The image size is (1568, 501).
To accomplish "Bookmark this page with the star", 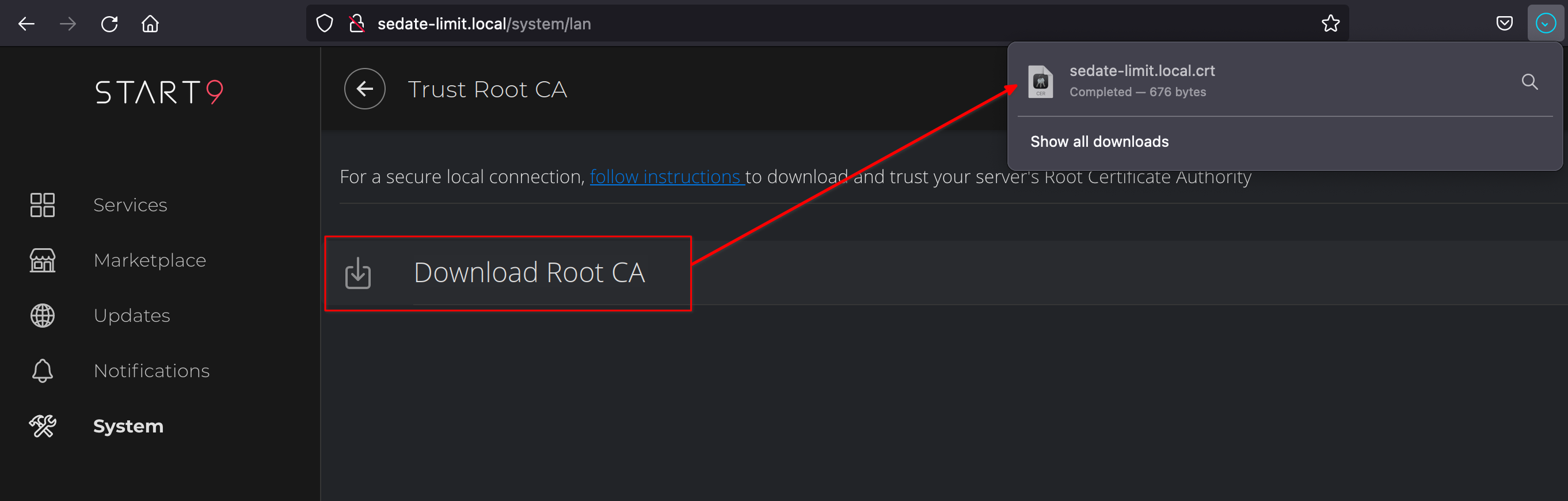I will [x=1330, y=24].
